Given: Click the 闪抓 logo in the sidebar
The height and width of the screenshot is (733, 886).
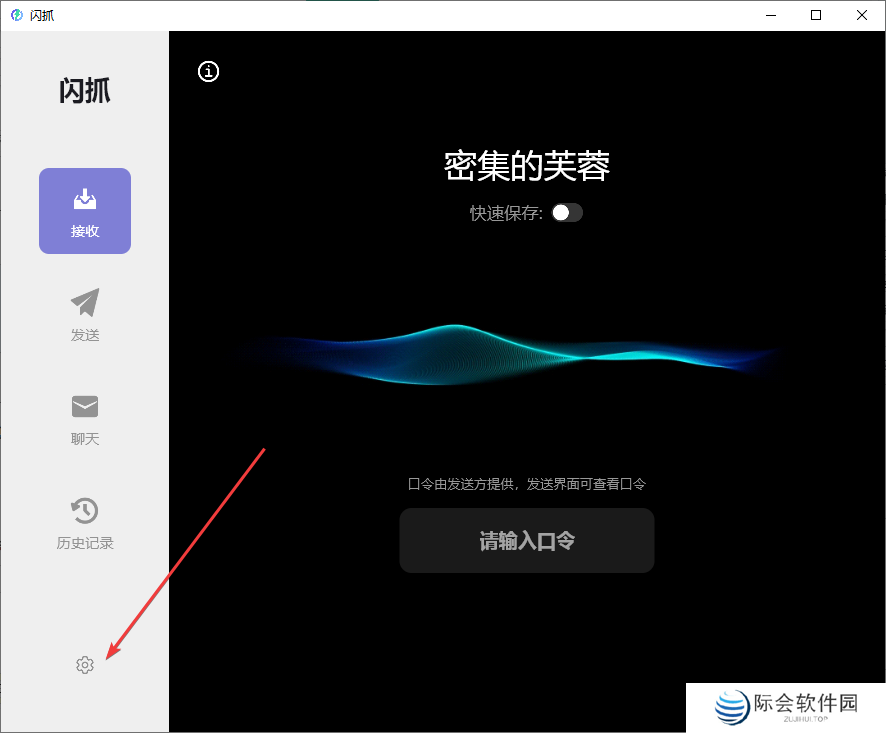Looking at the screenshot, I should click(x=84, y=91).
